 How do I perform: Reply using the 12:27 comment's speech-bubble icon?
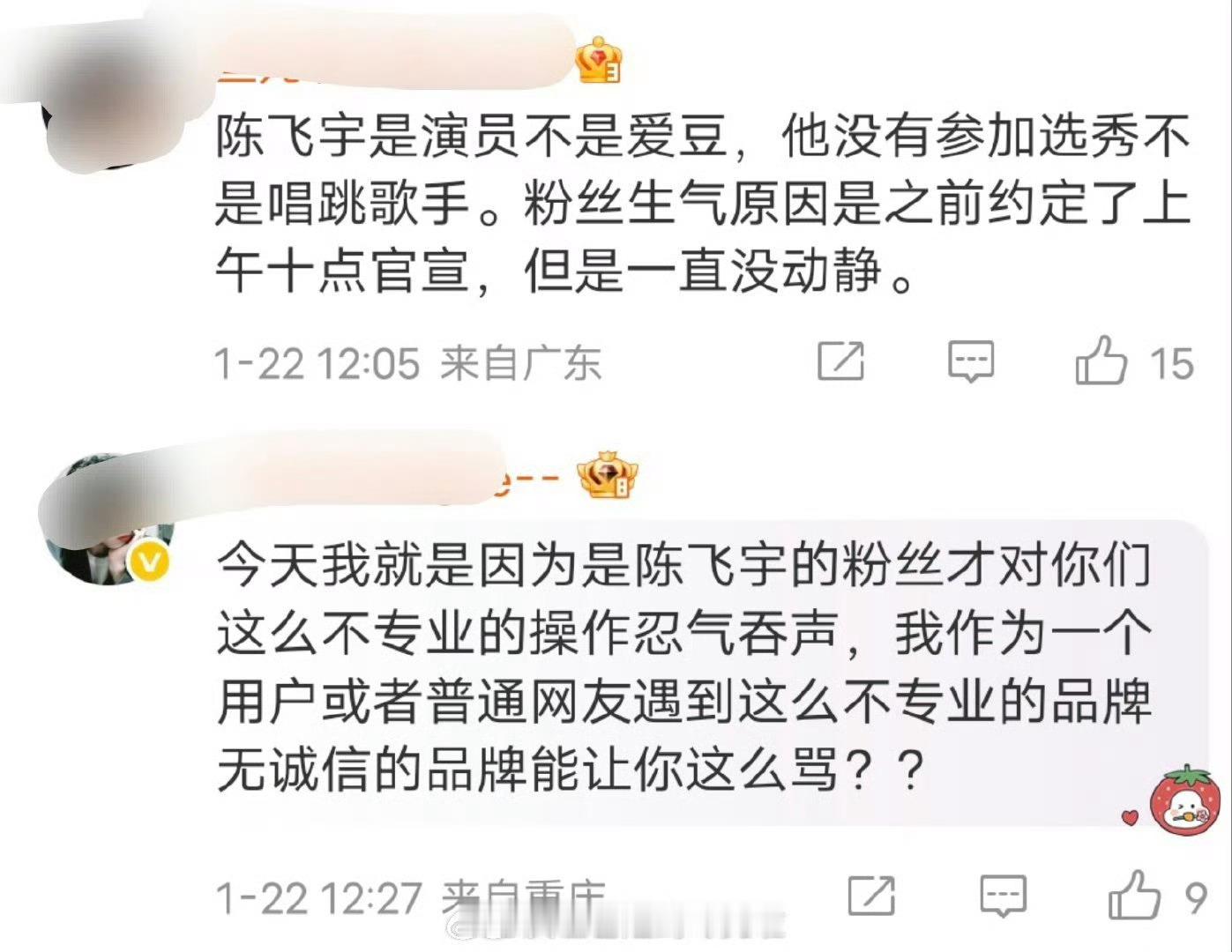click(x=1004, y=896)
